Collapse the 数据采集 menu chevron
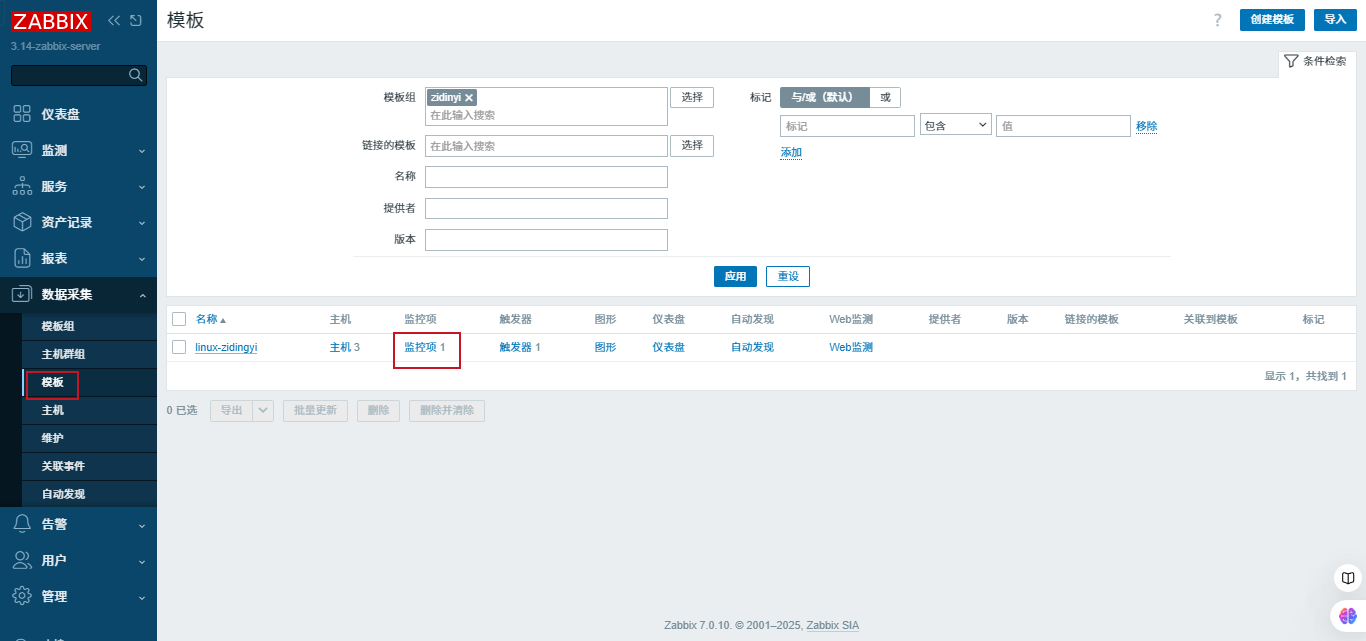Image resolution: width=1366 pixels, height=641 pixels. click(x=141, y=295)
